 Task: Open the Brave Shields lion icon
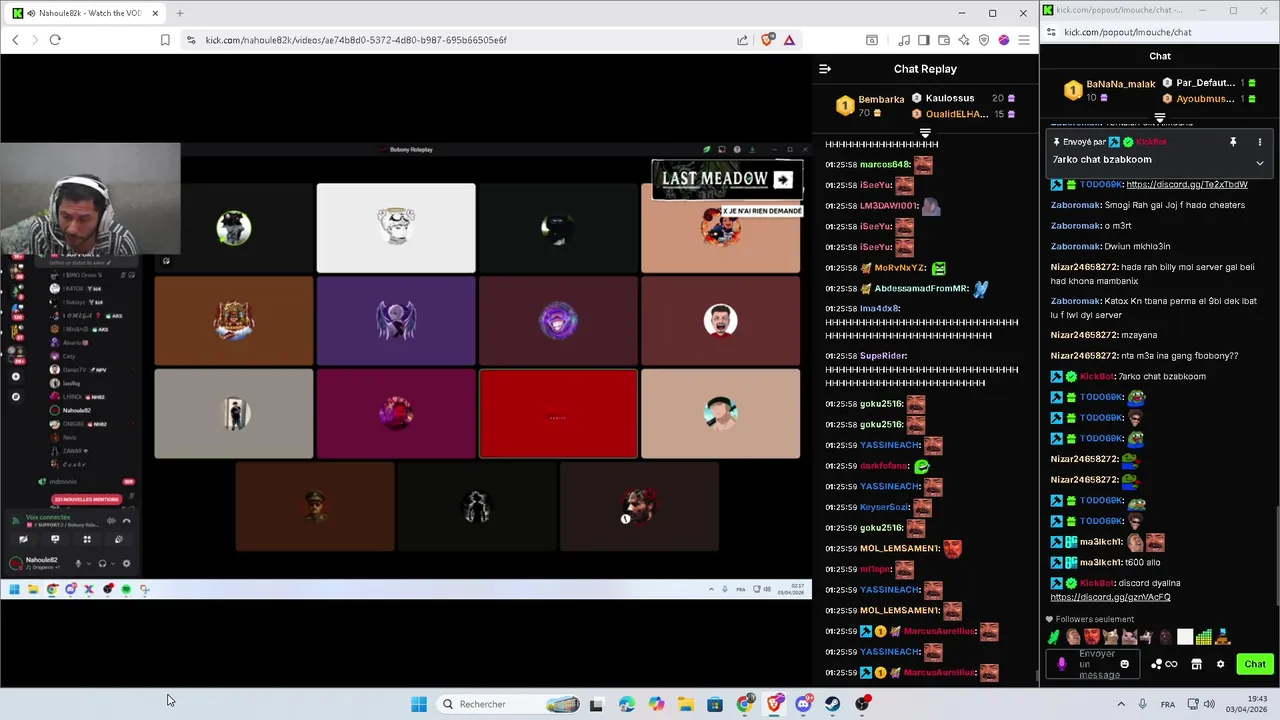tap(767, 40)
